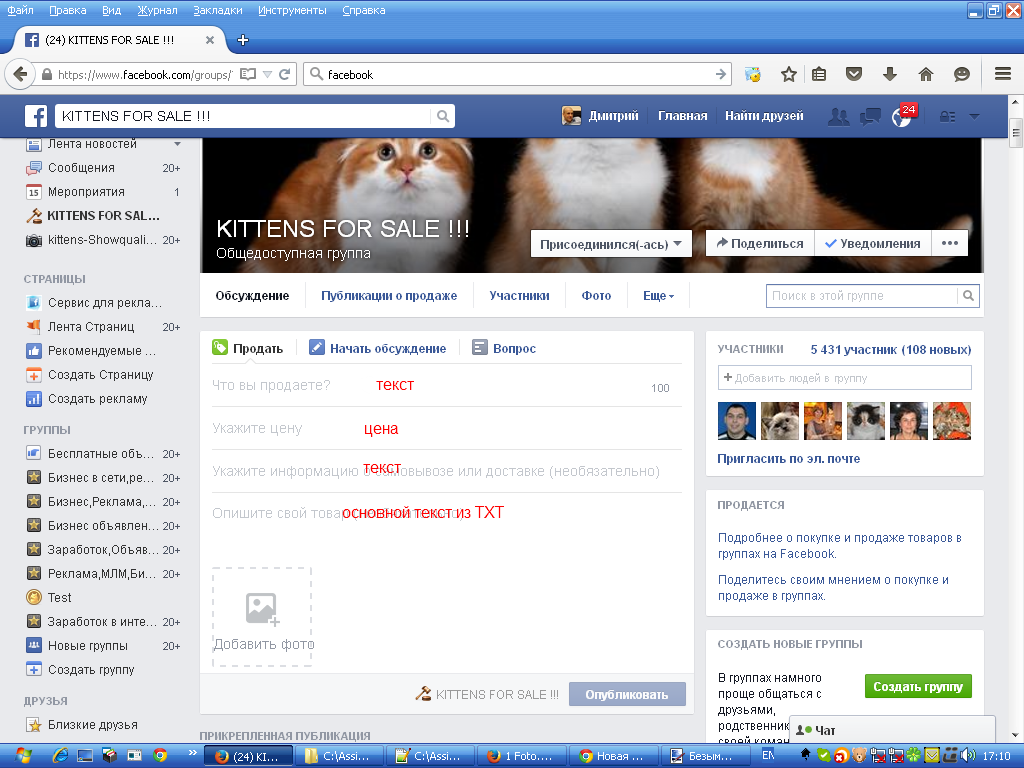Open bookmarks list toolbar icon
Image resolution: width=1024 pixels, height=768 pixels.
pyautogui.click(x=819, y=74)
